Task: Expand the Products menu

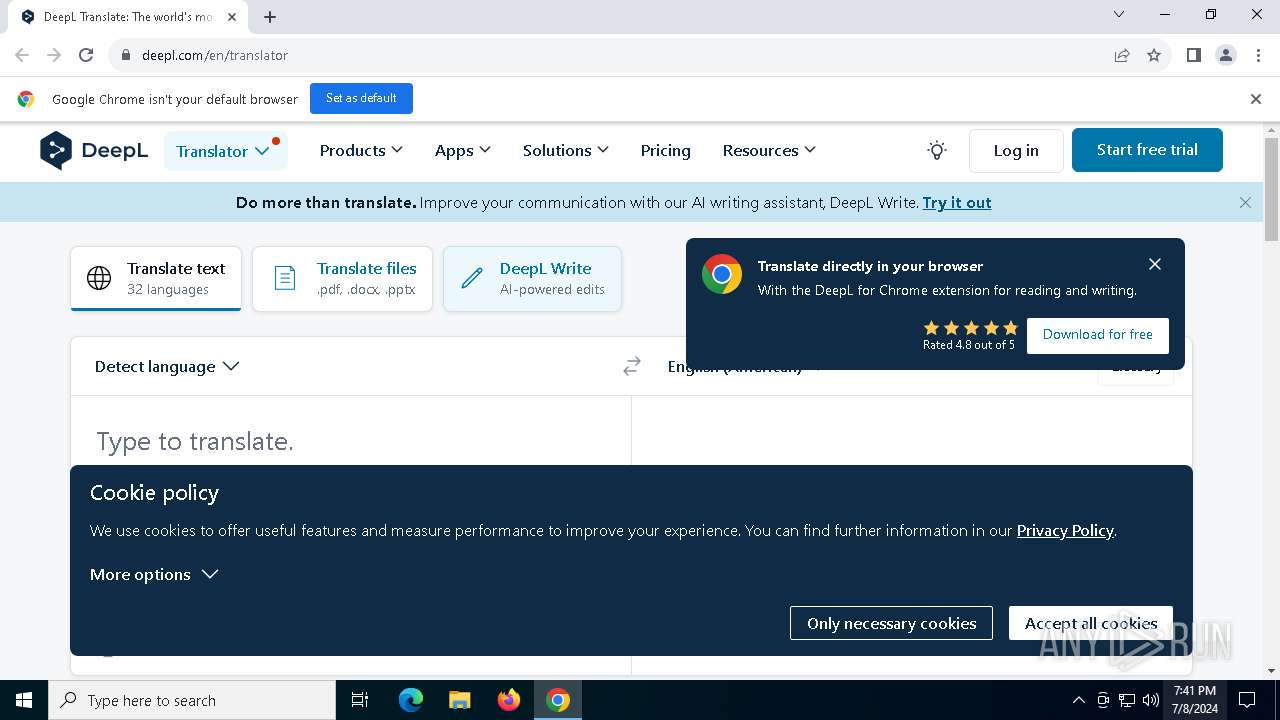Action: click(x=361, y=150)
